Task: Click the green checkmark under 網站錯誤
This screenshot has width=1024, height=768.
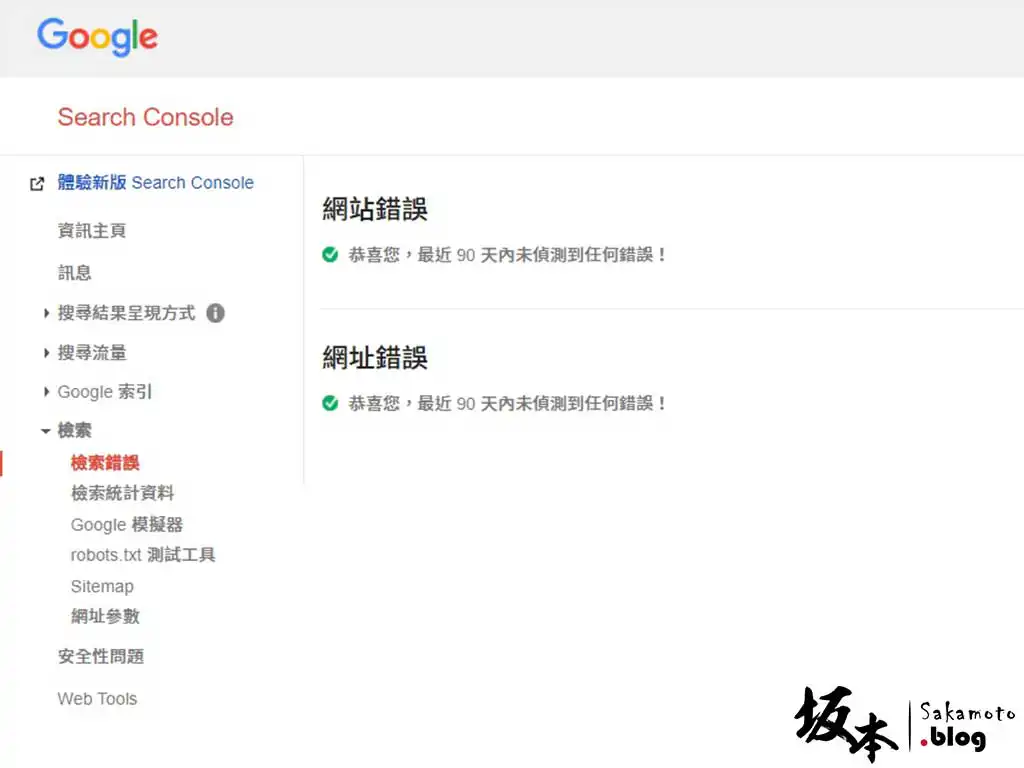Action: click(330, 255)
